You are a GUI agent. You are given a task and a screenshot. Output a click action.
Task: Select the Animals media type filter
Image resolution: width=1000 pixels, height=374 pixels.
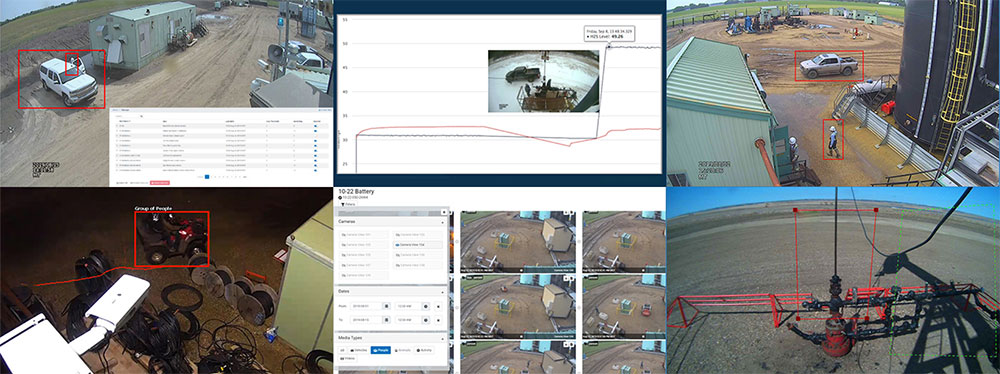pyautogui.click(x=402, y=350)
